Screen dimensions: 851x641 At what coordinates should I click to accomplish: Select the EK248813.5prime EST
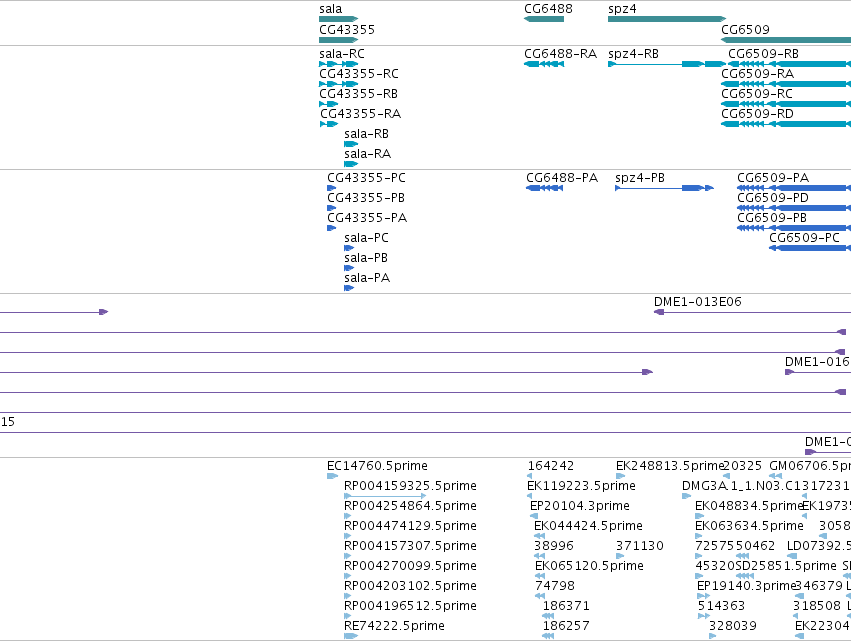(x=620, y=476)
